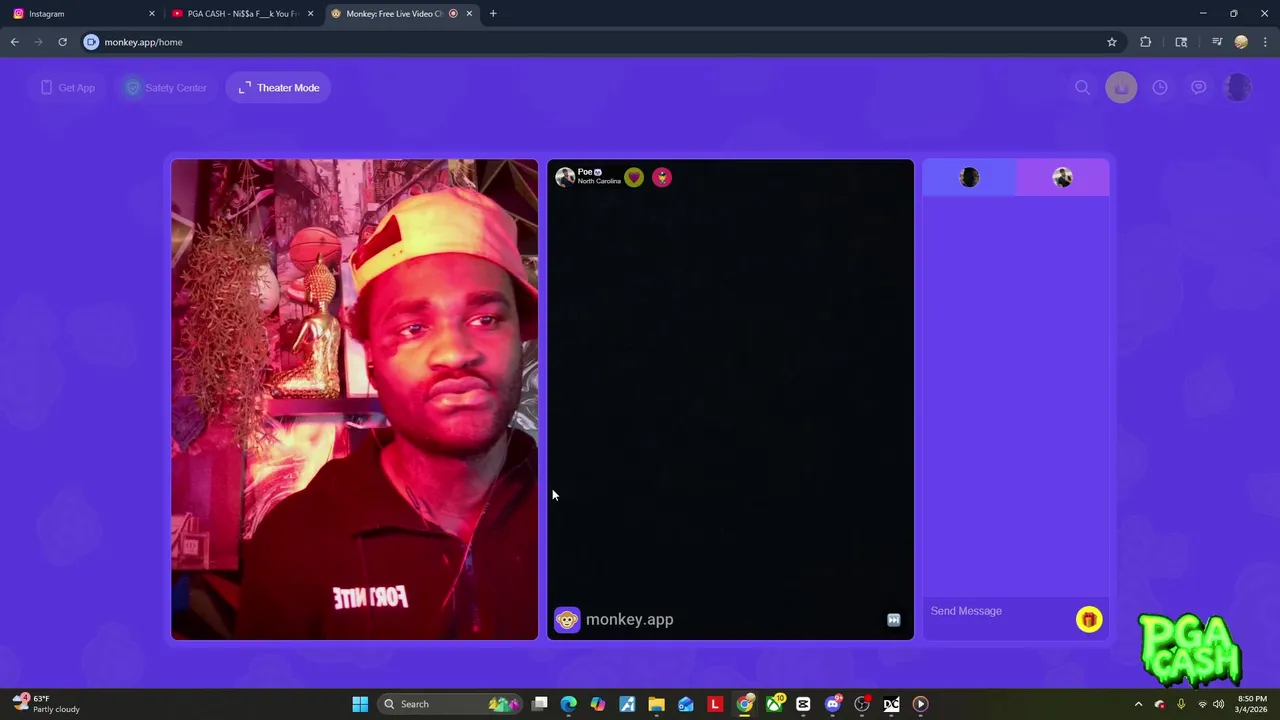Open Outlook mail from taskbar
Image resolution: width=1280 pixels, height=720 pixels.
[686, 704]
